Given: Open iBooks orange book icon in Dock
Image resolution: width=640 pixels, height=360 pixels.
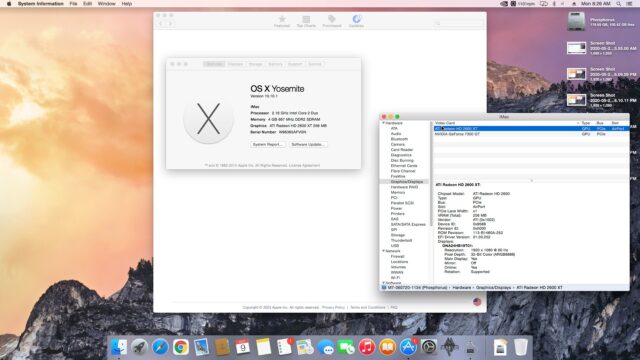Looking at the screenshot, I should 387,347.
